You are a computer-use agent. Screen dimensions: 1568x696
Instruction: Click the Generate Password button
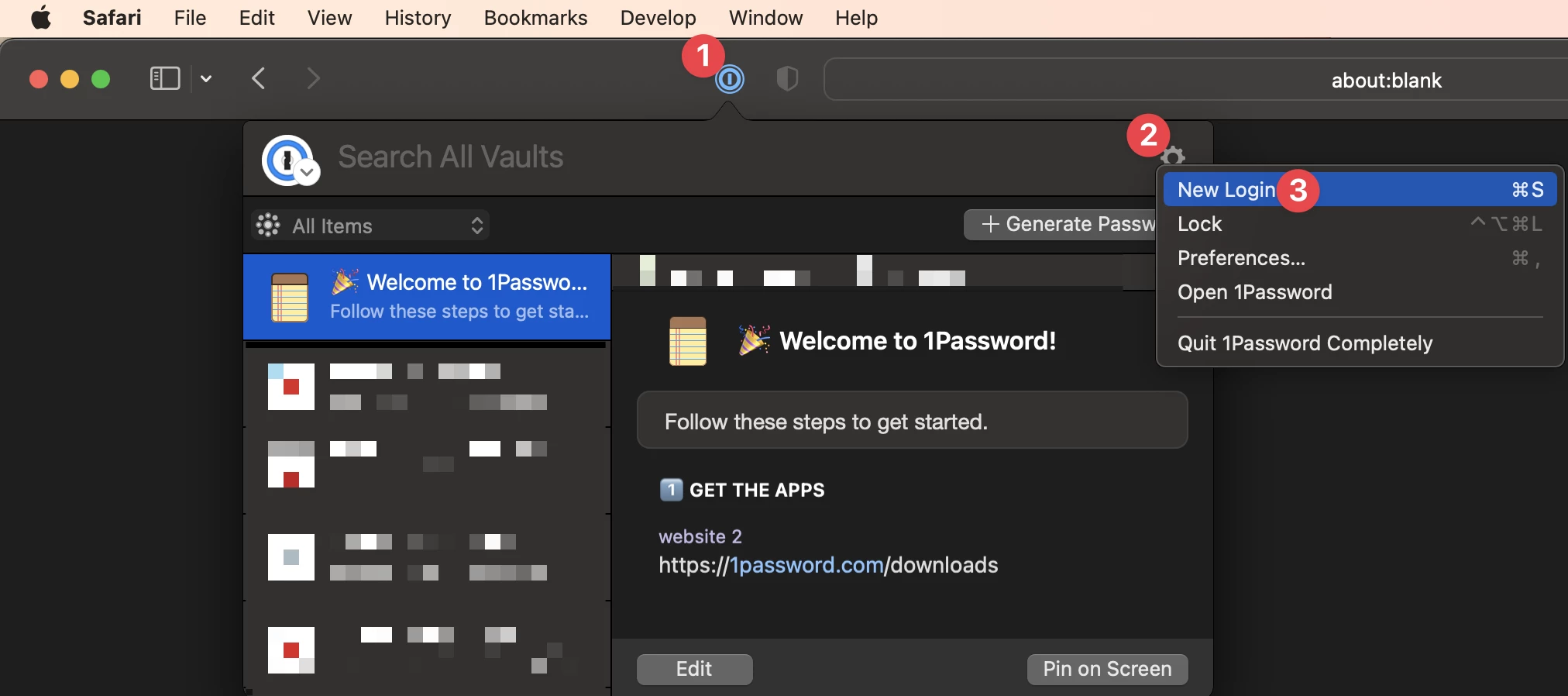click(1060, 225)
